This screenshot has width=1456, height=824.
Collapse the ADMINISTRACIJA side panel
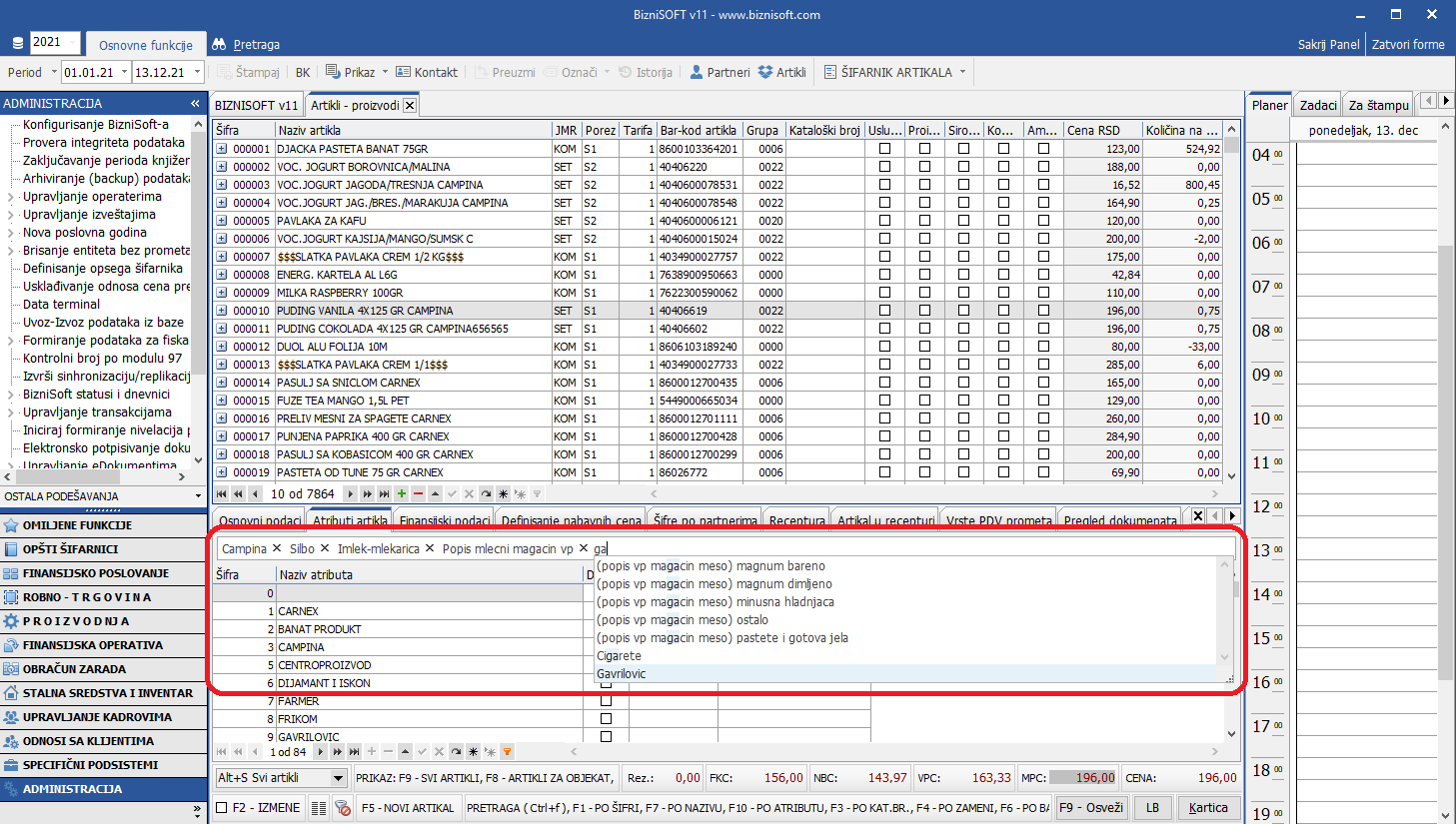[195, 104]
